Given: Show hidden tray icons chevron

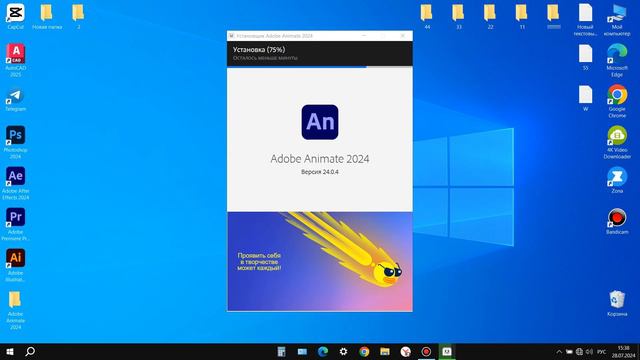Looking at the screenshot, I should click(x=559, y=351).
